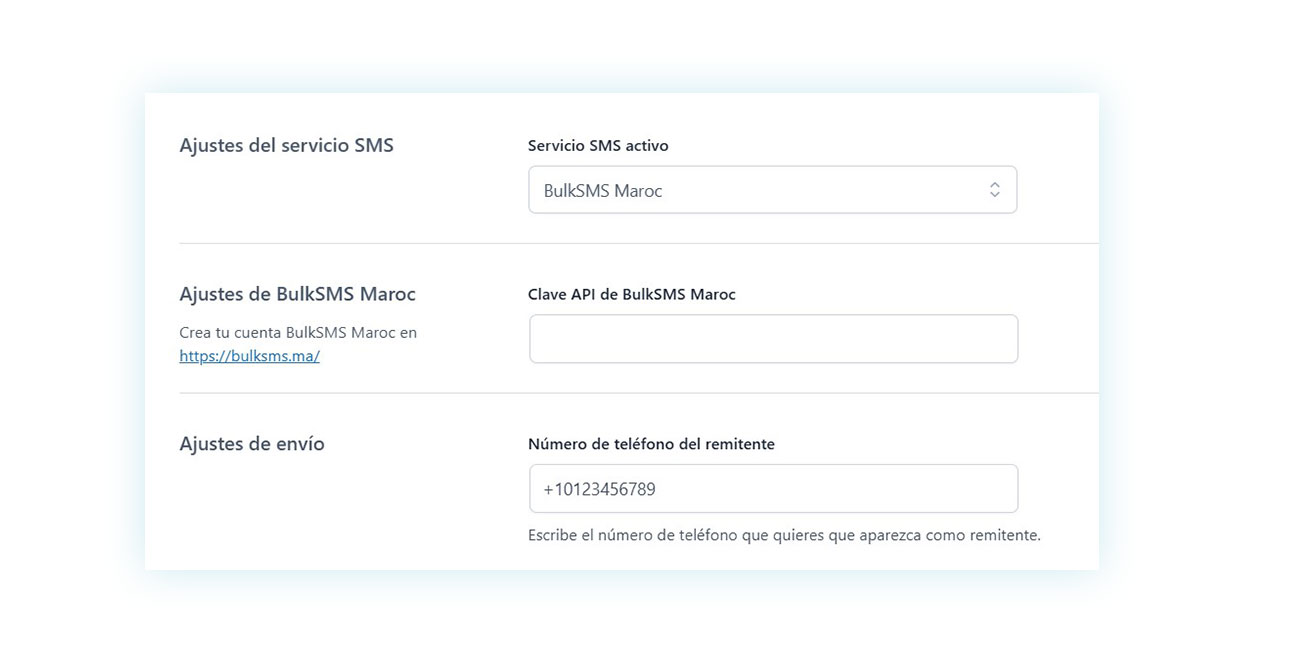Image resolution: width=1300 pixels, height=653 pixels.
Task: Click the 'Ajustes de envío' heading
Action: click(x=252, y=444)
